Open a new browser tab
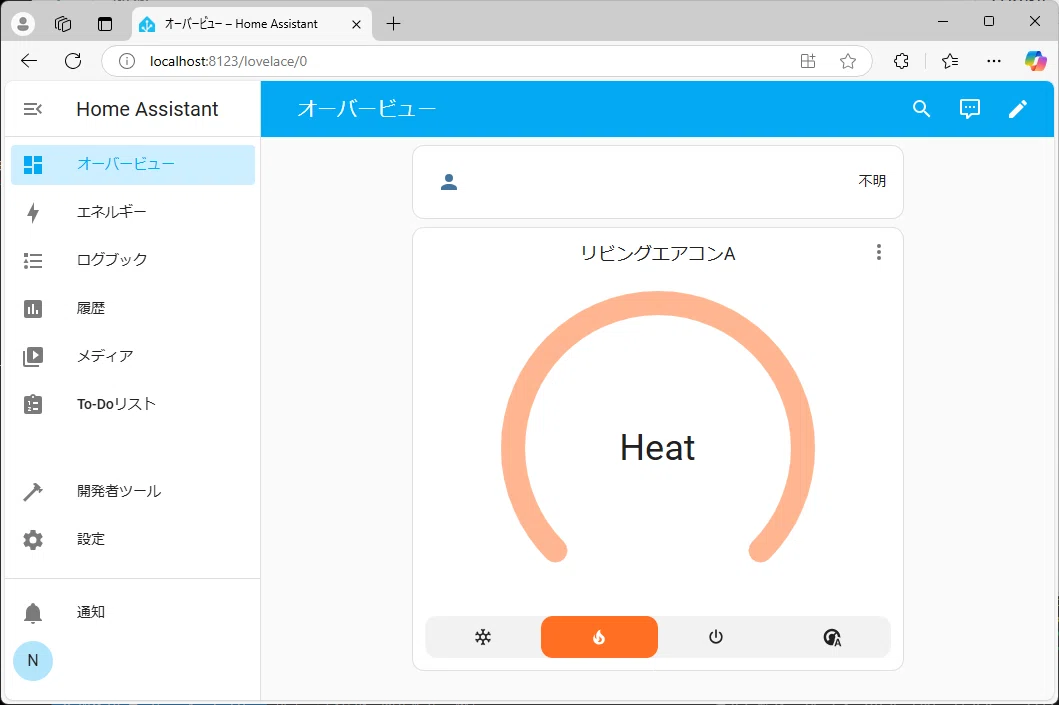Screen dimensions: 1059x705 tap(393, 24)
